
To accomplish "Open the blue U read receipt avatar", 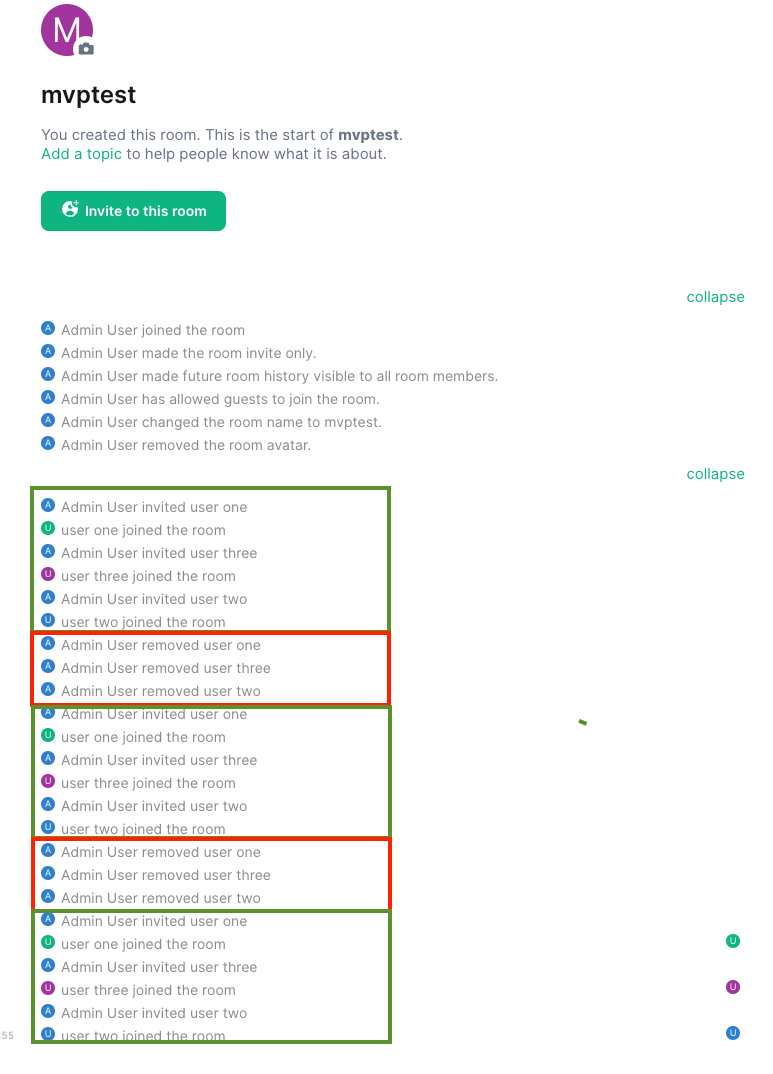I will [733, 1033].
